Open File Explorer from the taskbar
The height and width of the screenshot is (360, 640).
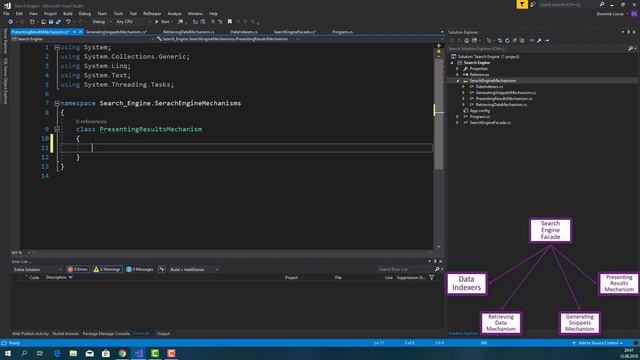pos(73,353)
